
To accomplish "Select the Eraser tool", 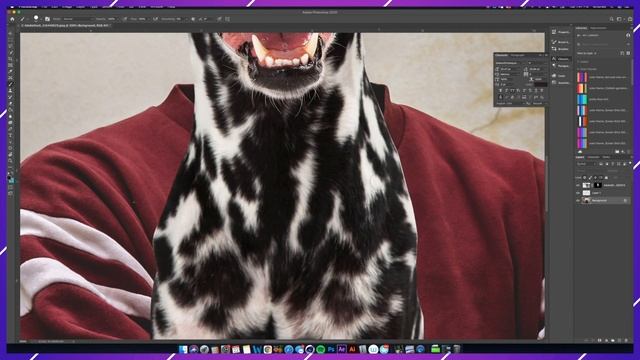I will click(x=11, y=103).
